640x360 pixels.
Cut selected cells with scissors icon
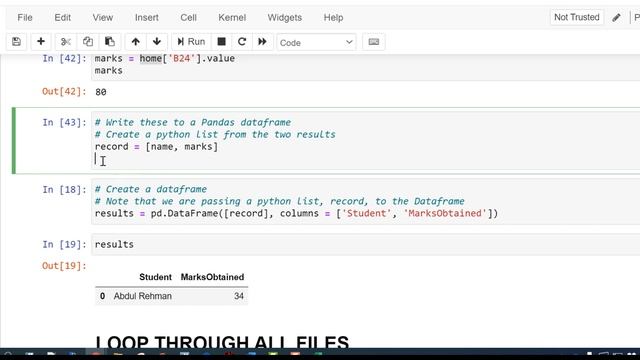click(x=66, y=42)
